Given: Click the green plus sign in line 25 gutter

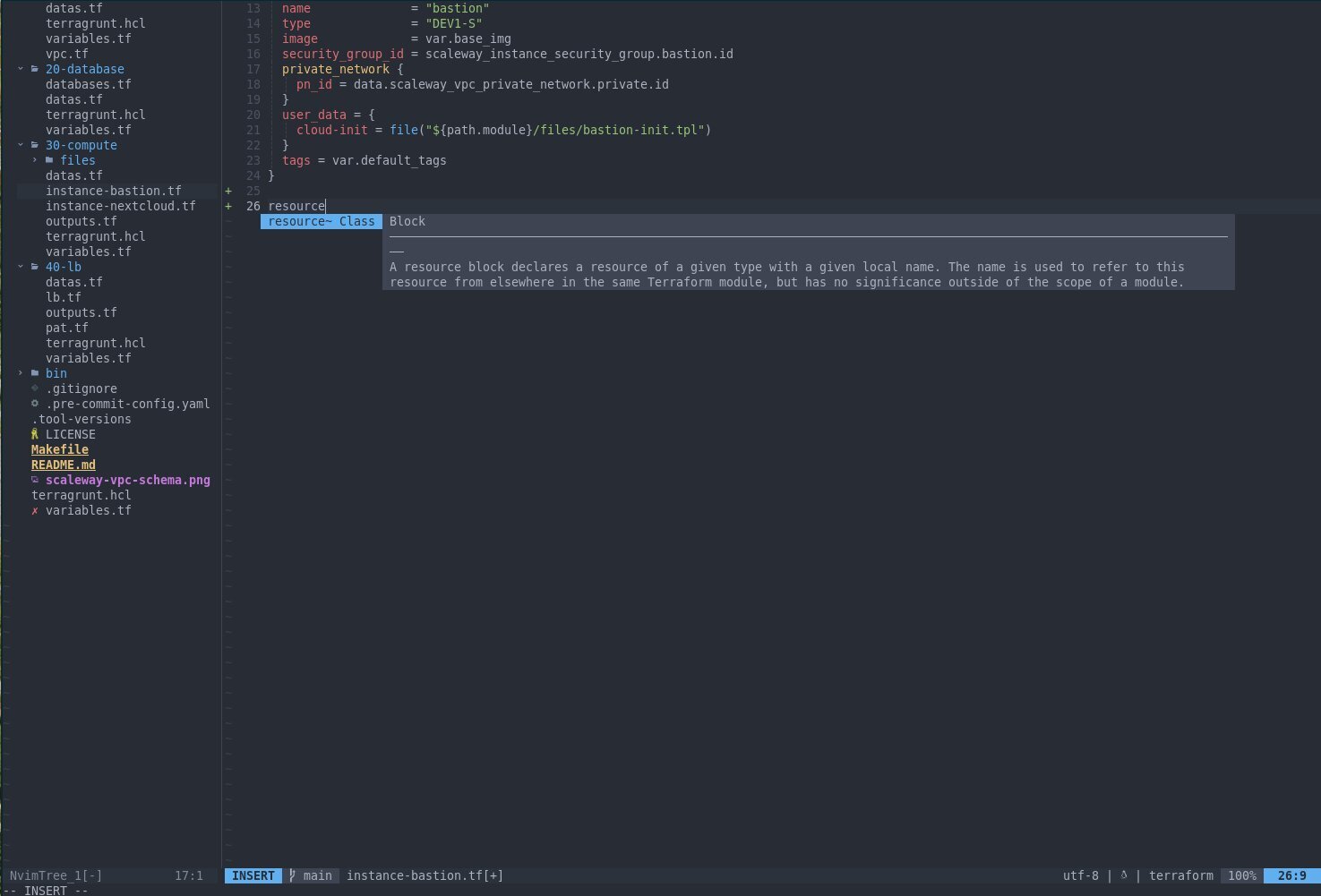Looking at the screenshot, I should click(x=228, y=190).
